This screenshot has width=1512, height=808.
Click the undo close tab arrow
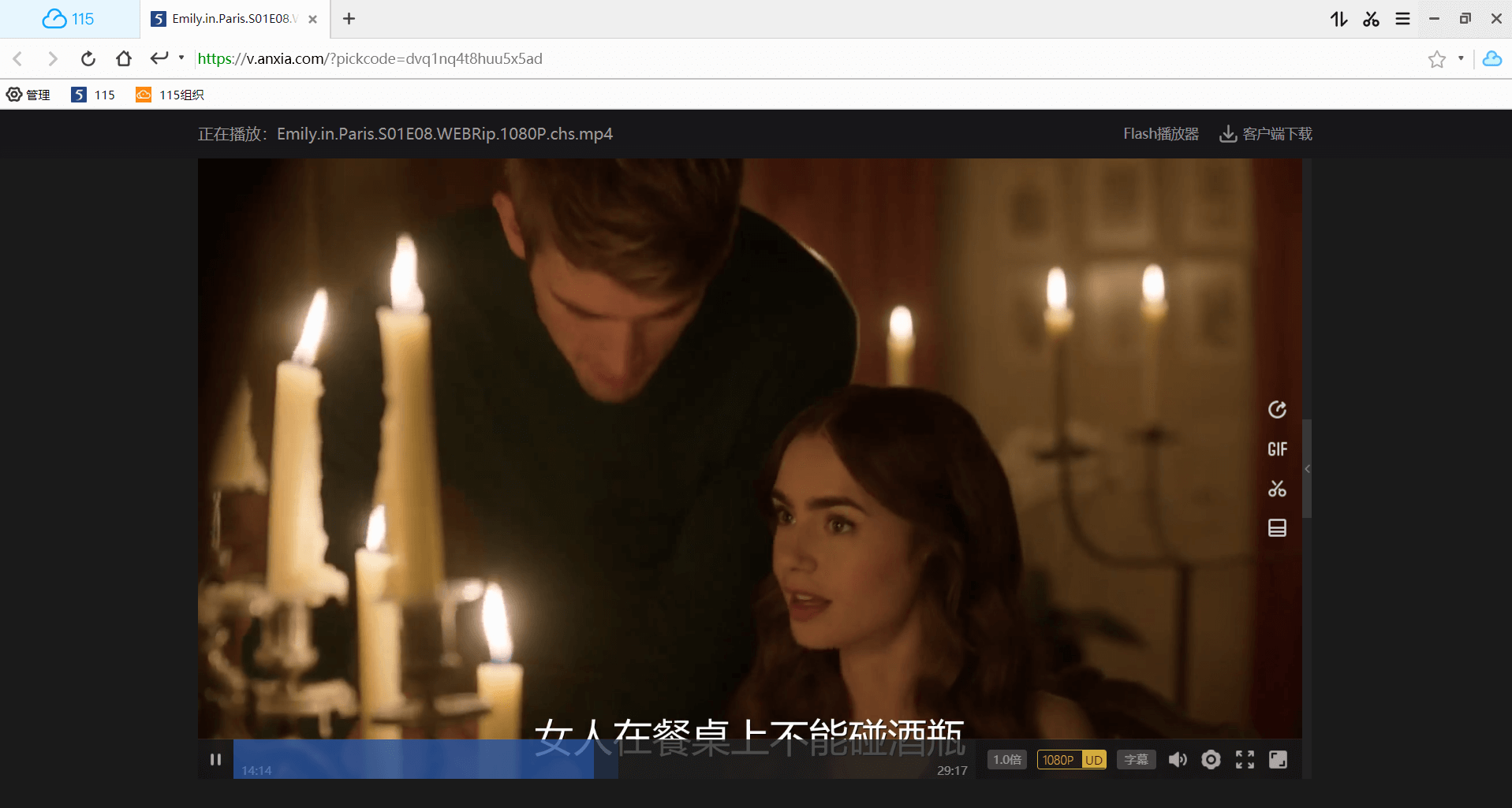(x=159, y=58)
